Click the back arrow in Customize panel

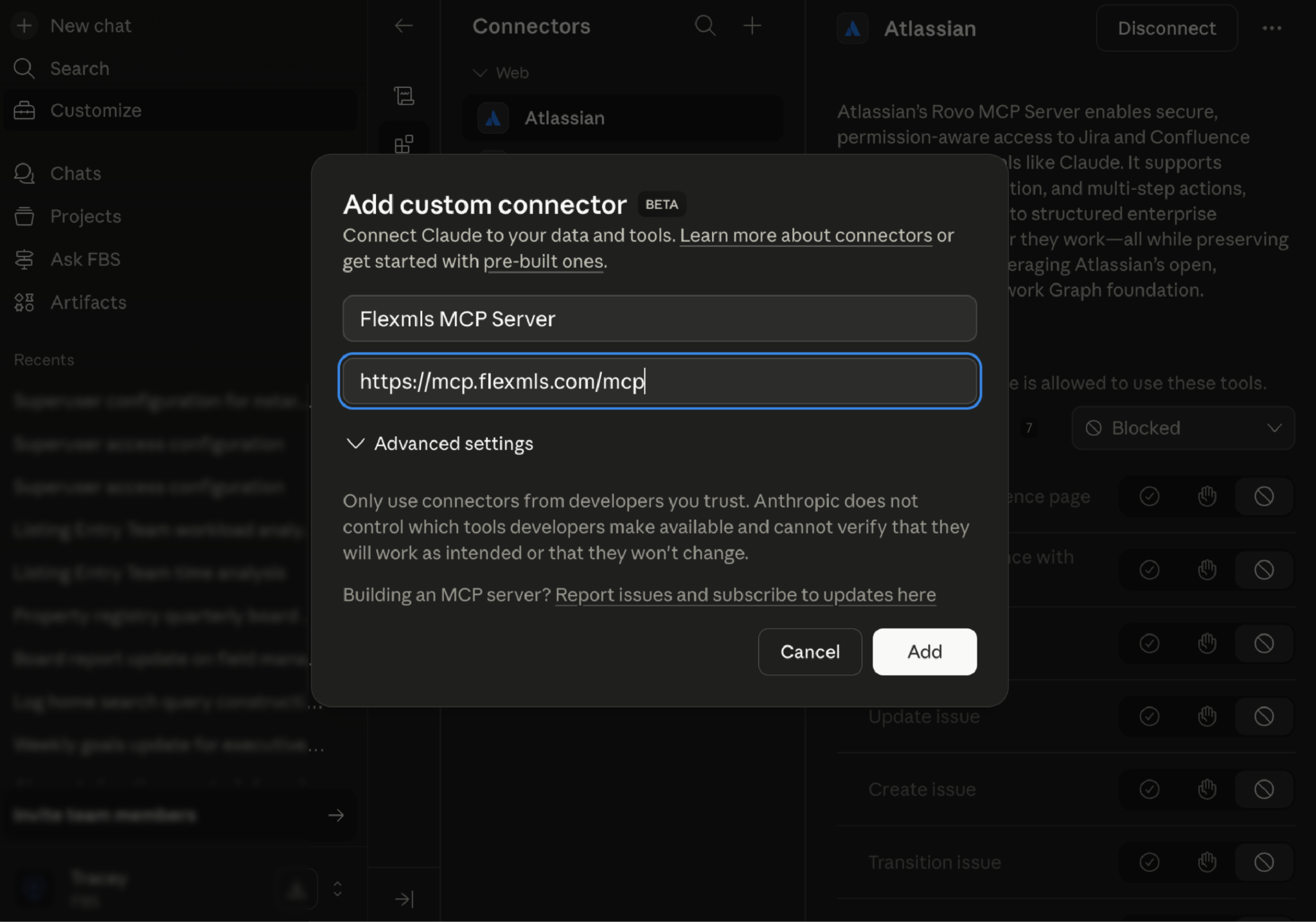[404, 26]
